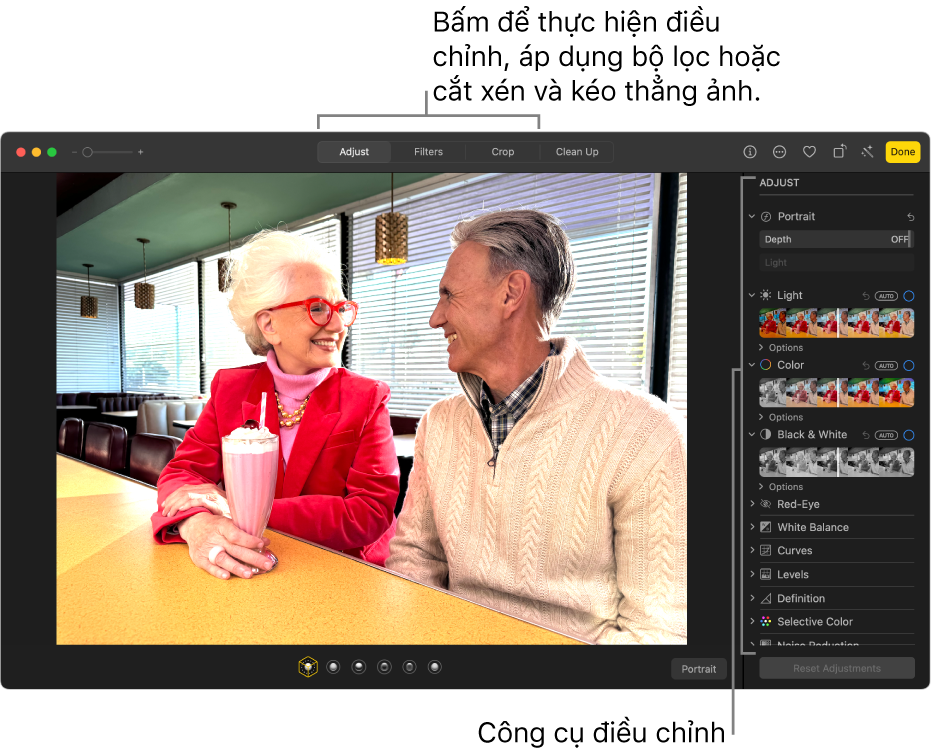This screenshot has height=755, width=934.
Task: Click the zoom in plus icon
Action: pos(141,153)
